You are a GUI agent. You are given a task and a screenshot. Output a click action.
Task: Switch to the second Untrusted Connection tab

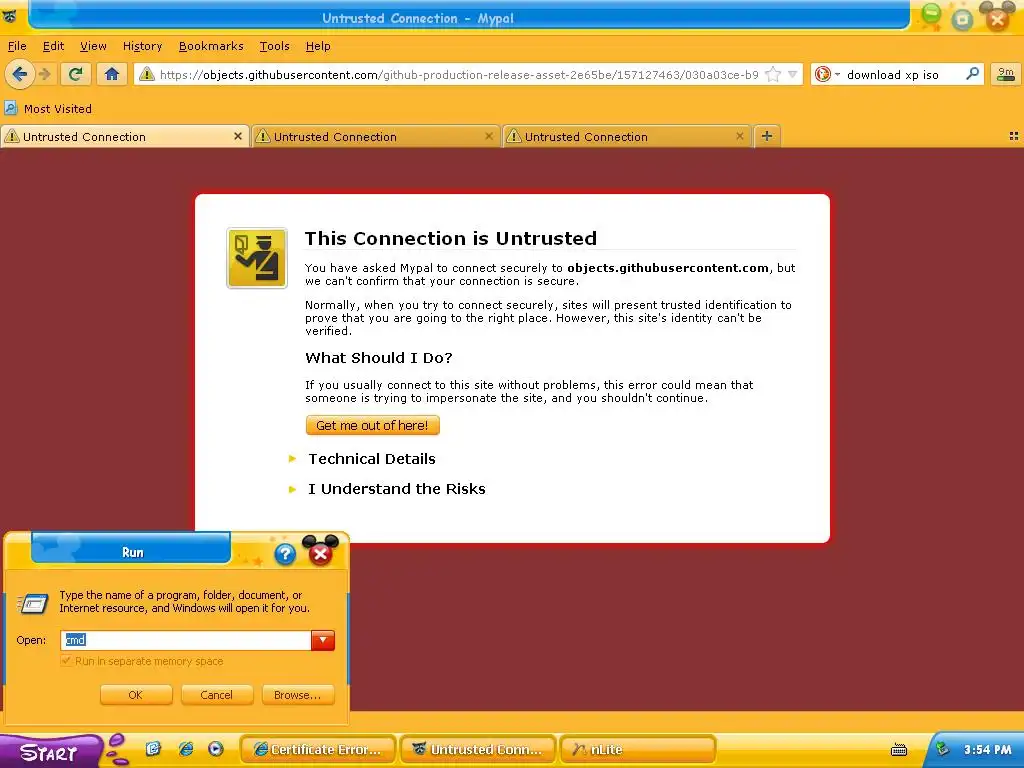click(x=376, y=136)
